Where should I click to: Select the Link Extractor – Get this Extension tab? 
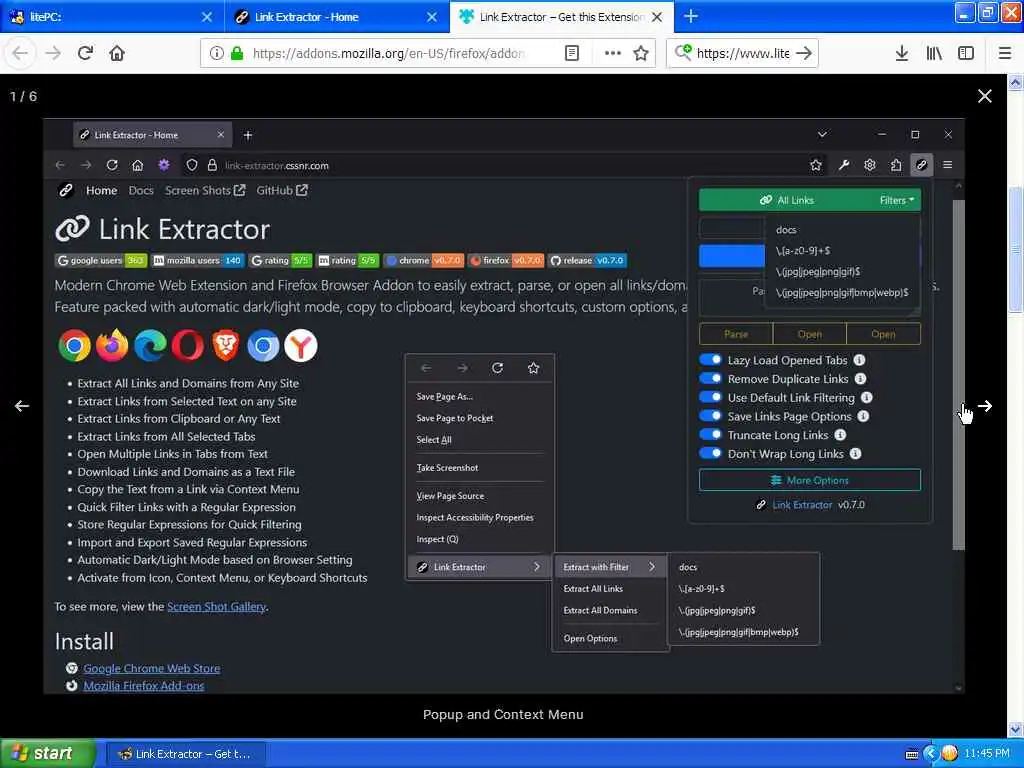coord(562,16)
